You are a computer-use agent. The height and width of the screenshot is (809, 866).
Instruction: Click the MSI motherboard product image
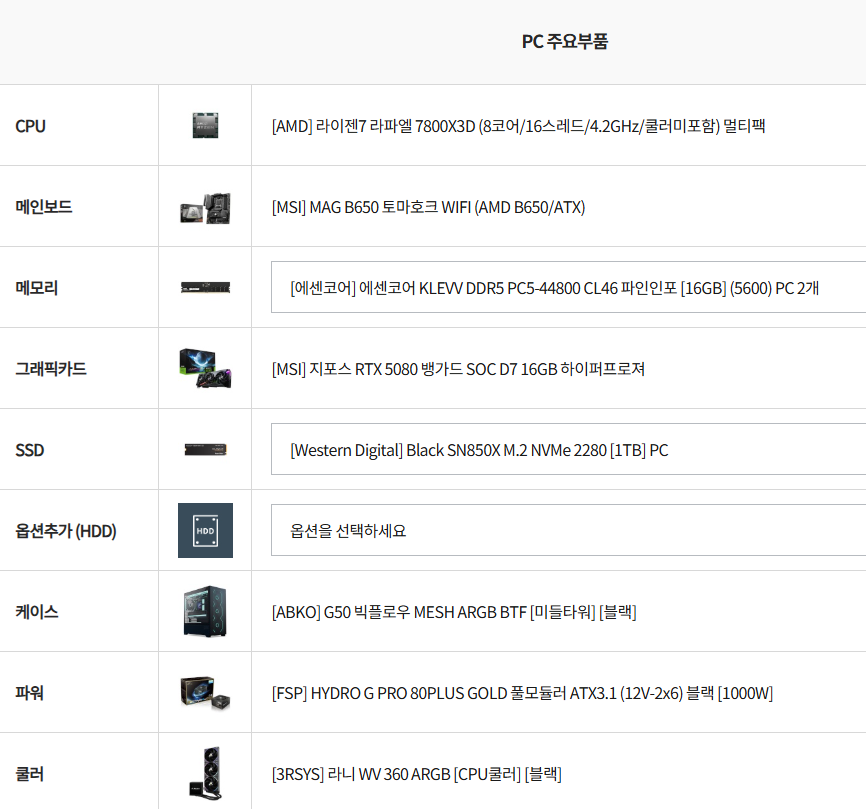click(205, 207)
